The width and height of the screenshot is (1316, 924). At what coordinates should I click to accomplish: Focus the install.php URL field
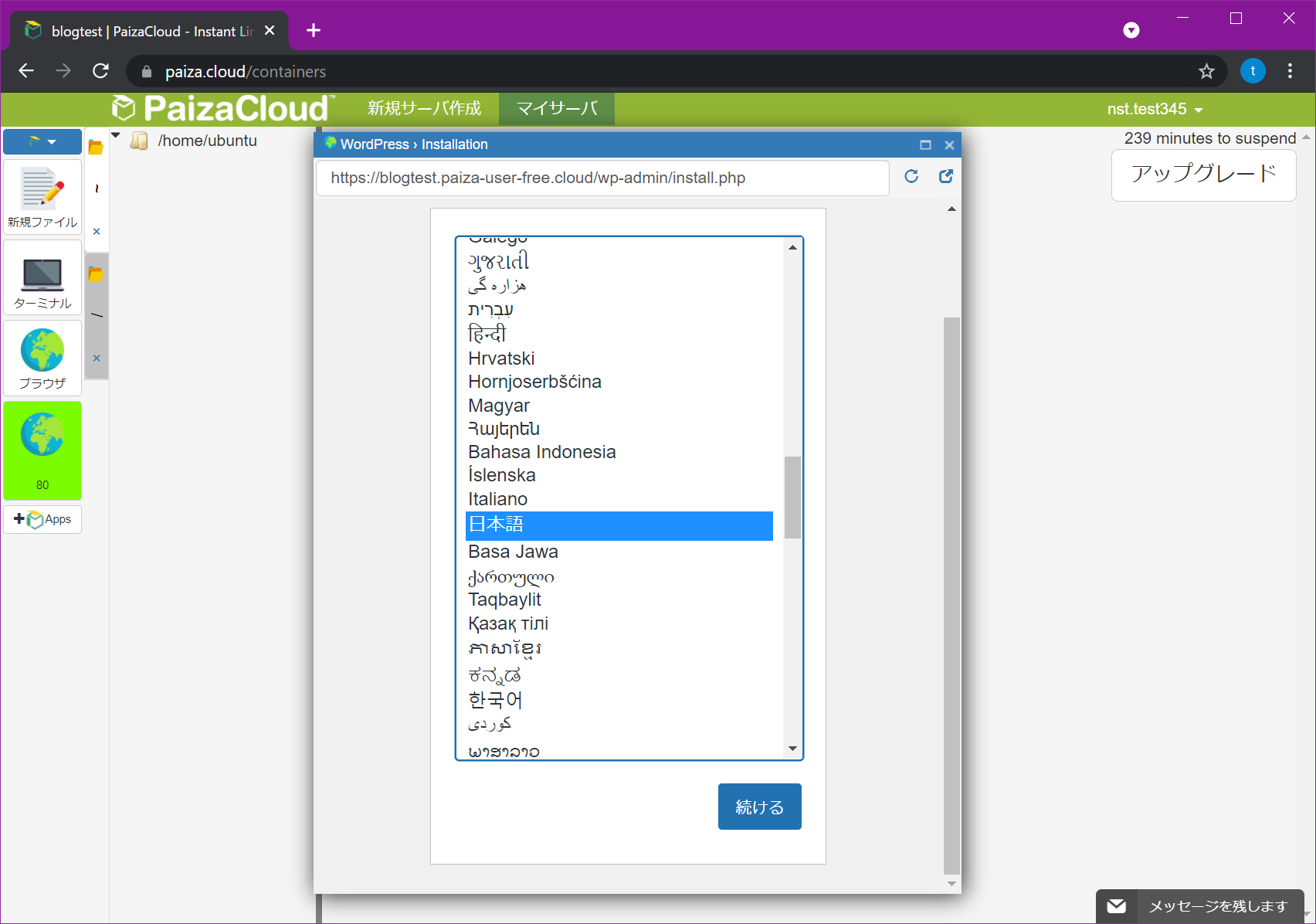point(602,178)
